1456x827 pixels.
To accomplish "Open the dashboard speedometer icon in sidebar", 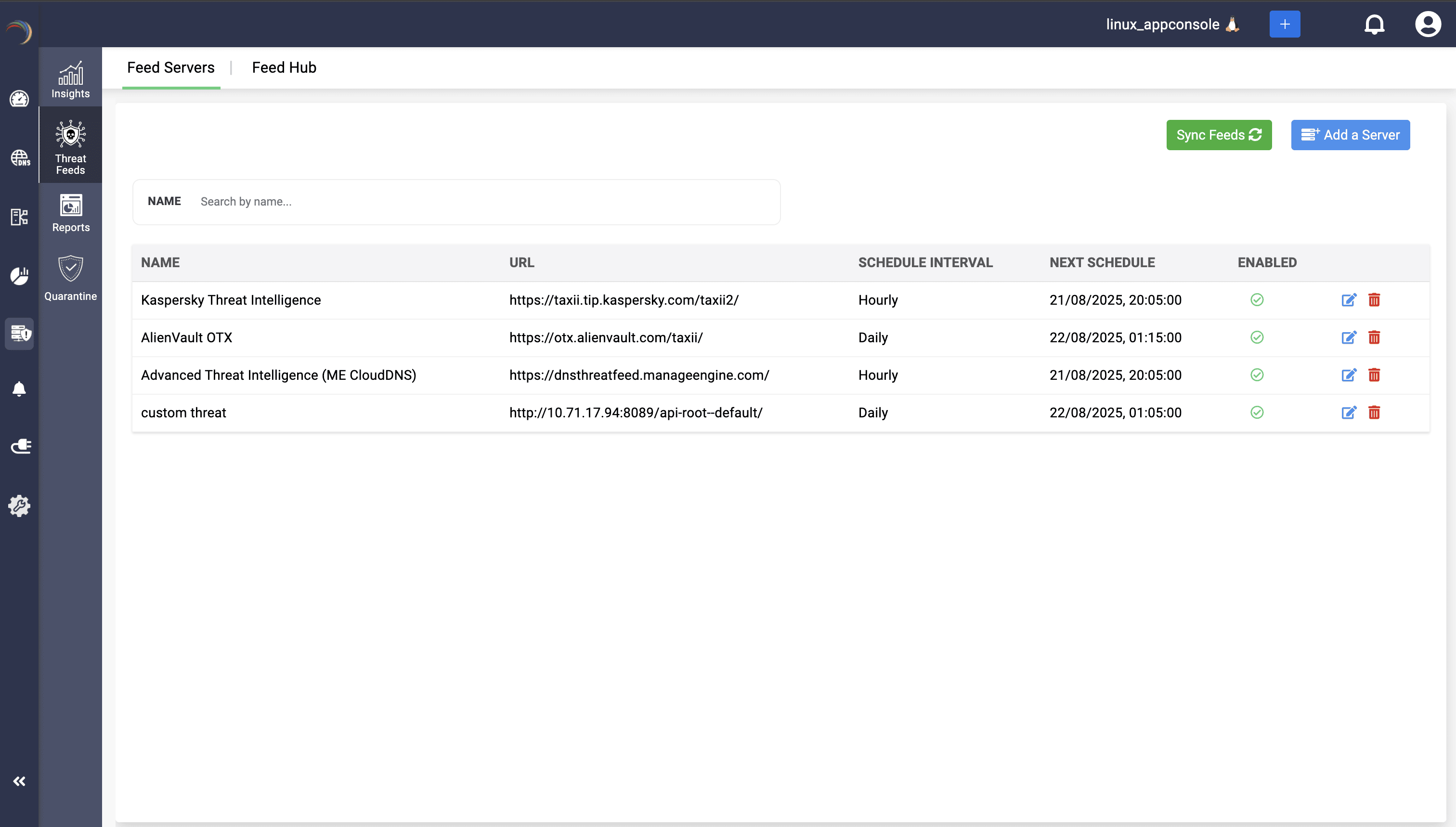I will [x=19, y=99].
